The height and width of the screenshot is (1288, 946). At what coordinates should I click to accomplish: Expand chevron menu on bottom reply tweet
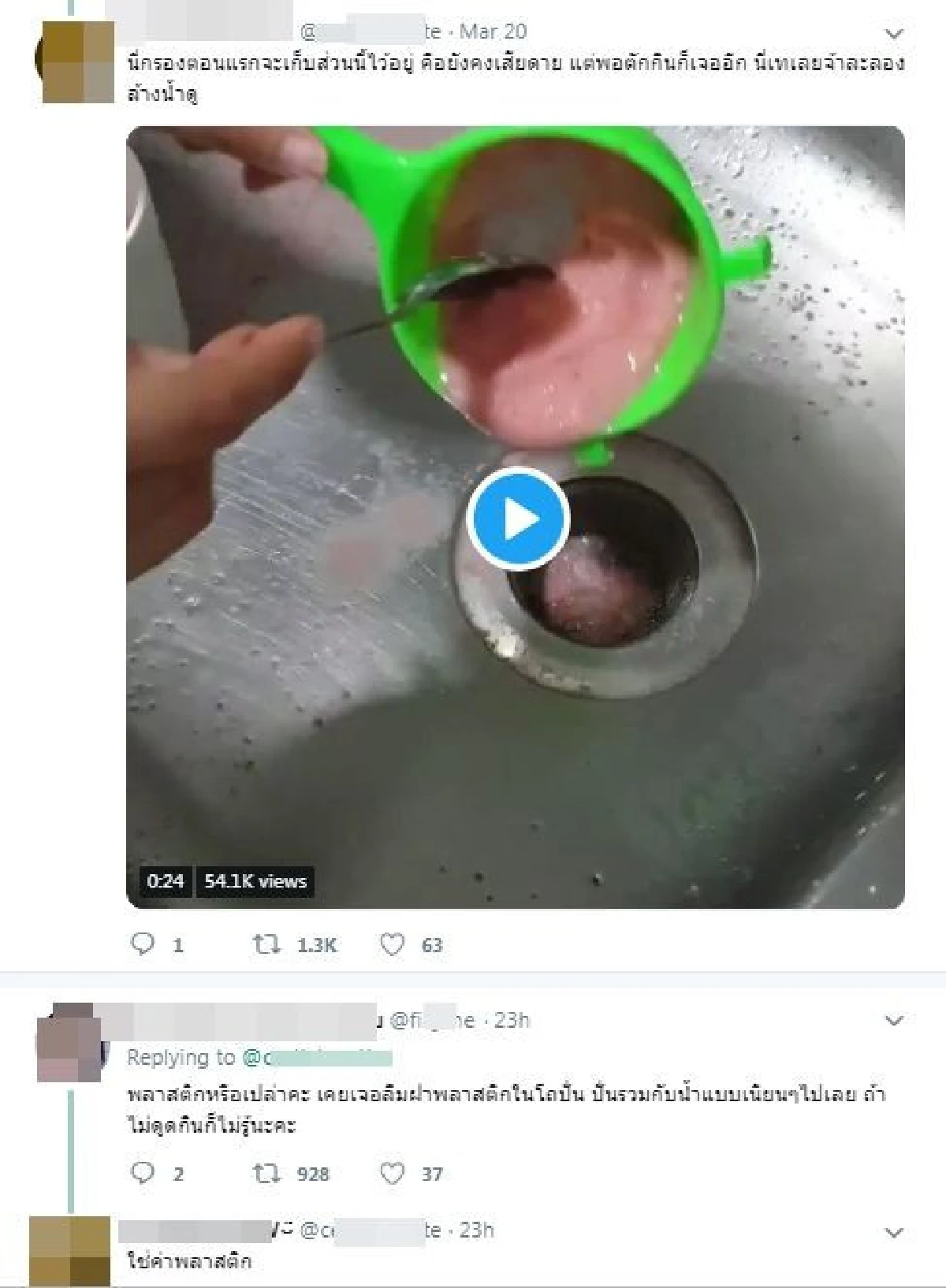(x=893, y=1233)
